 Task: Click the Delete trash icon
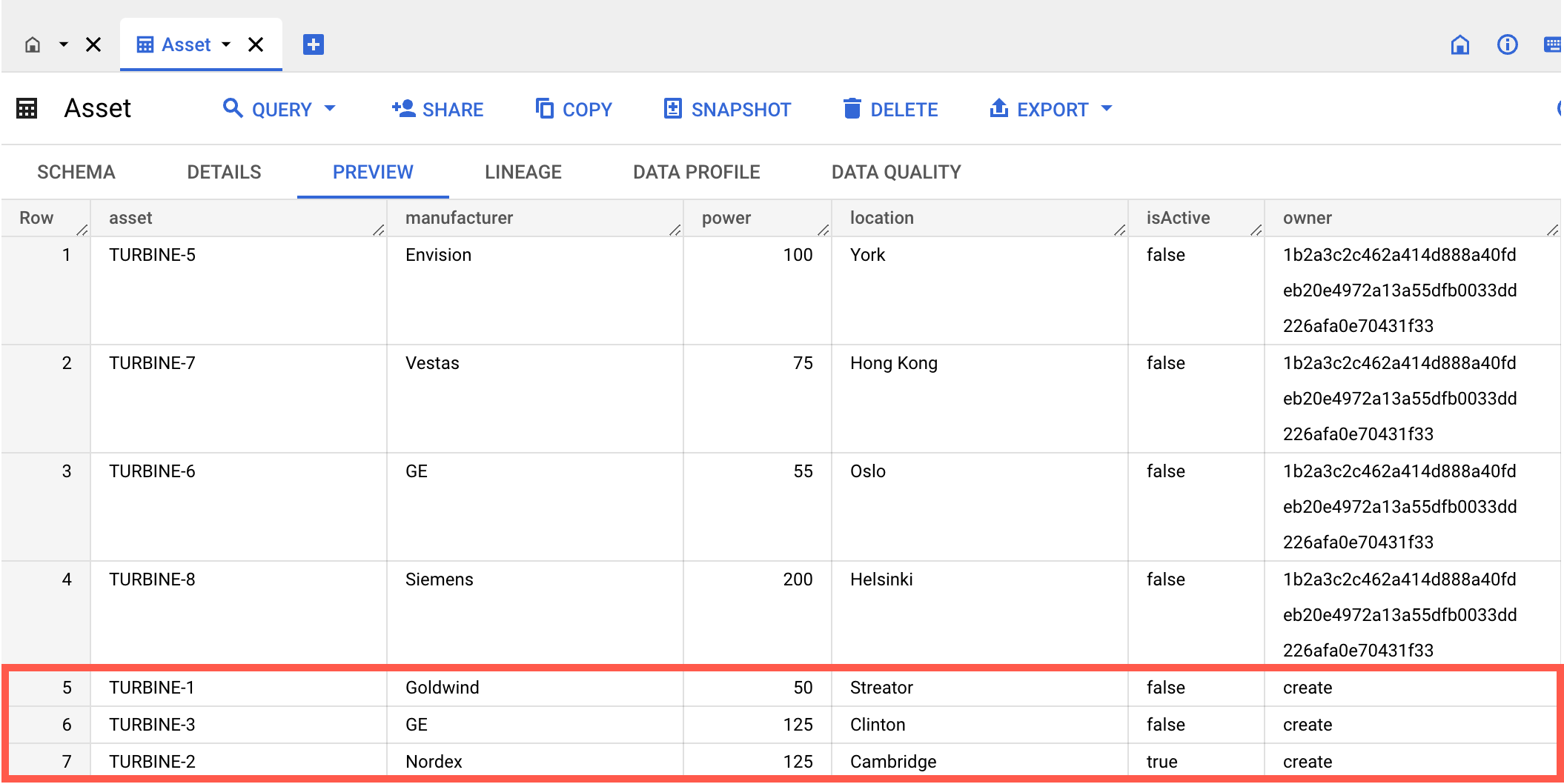click(x=852, y=109)
